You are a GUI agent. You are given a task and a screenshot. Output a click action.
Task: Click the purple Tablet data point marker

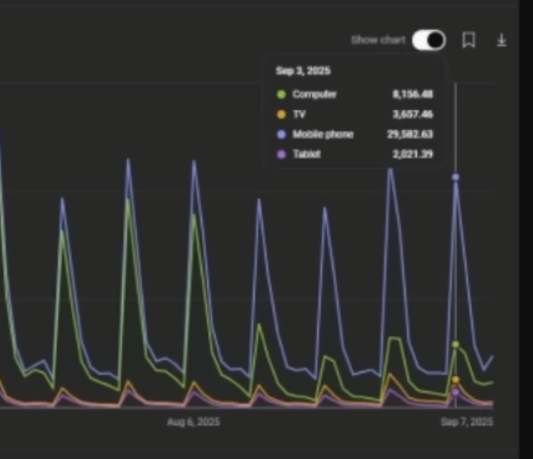(456, 392)
